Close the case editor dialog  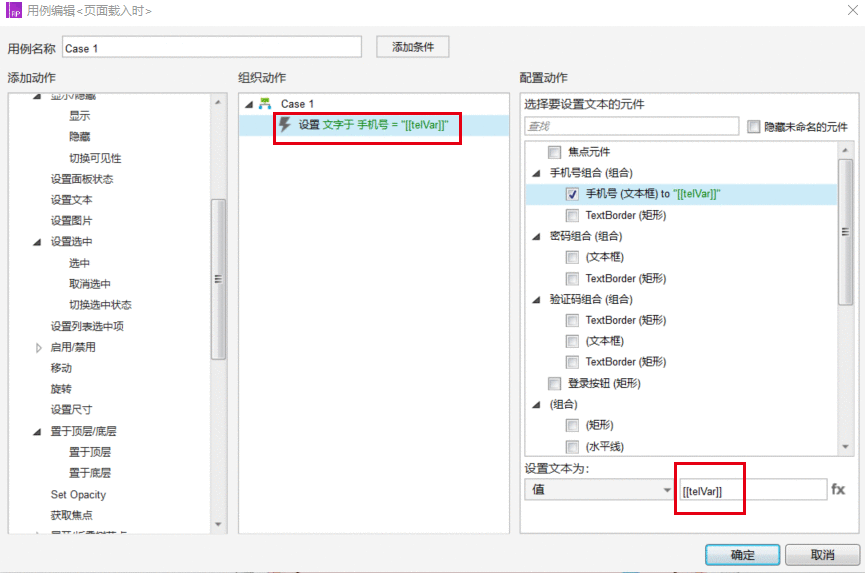pos(852,10)
